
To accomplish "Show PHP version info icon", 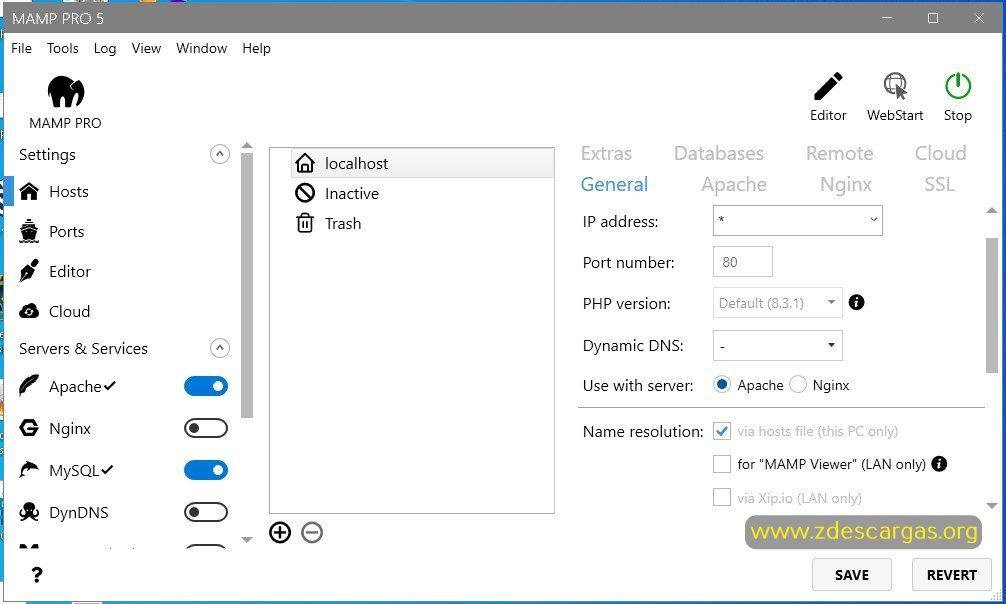I will pos(856,302).
